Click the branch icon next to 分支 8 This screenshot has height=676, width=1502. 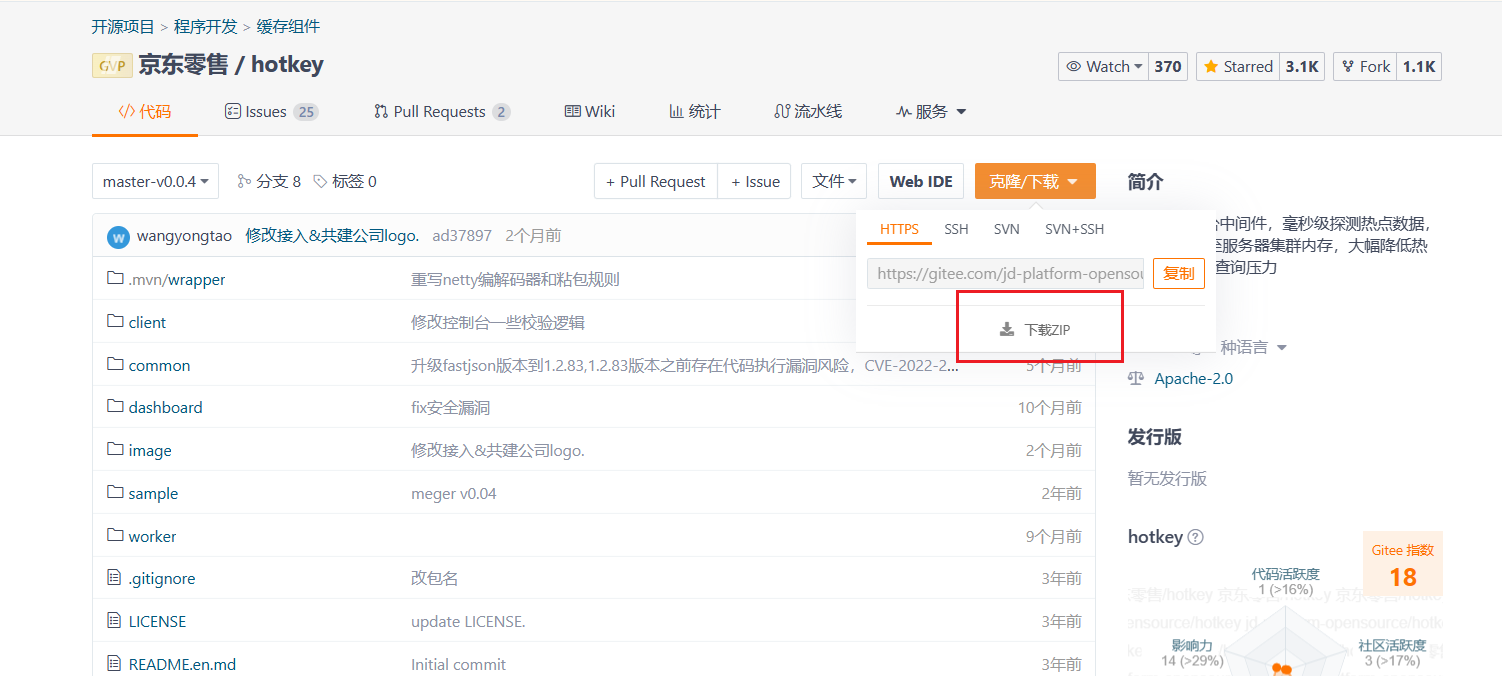(244, 181)
